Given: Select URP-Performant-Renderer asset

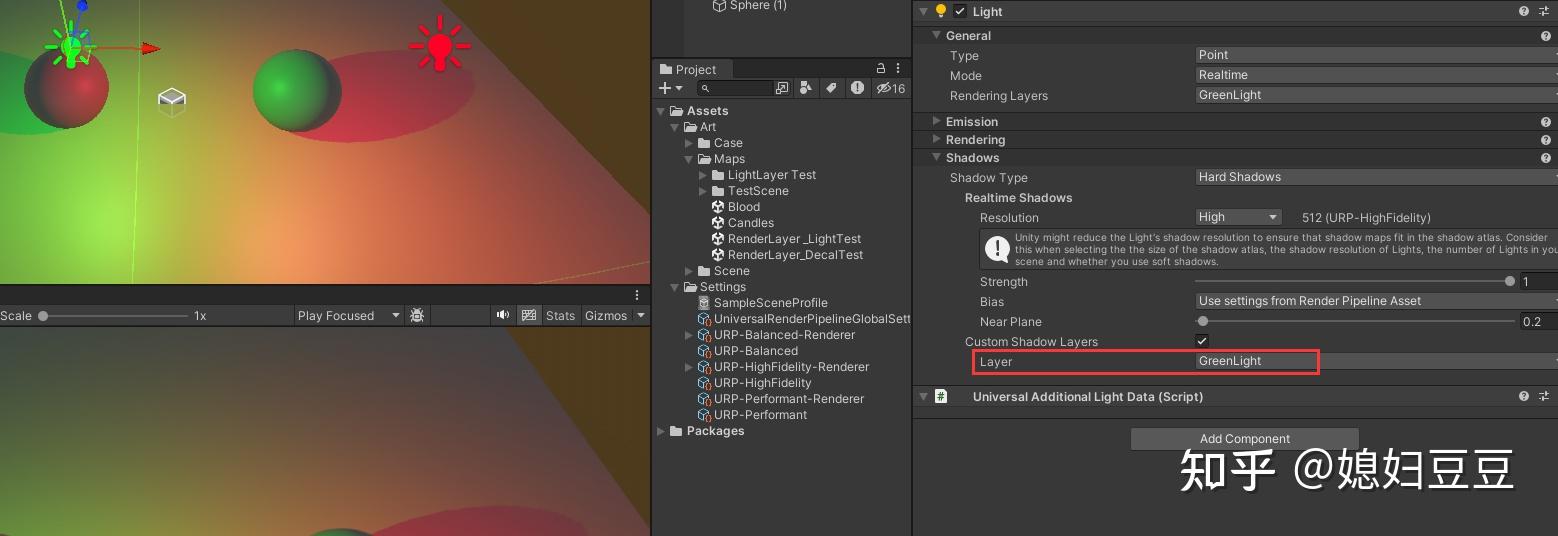Looking at the screenshot, I should (780, 399).
